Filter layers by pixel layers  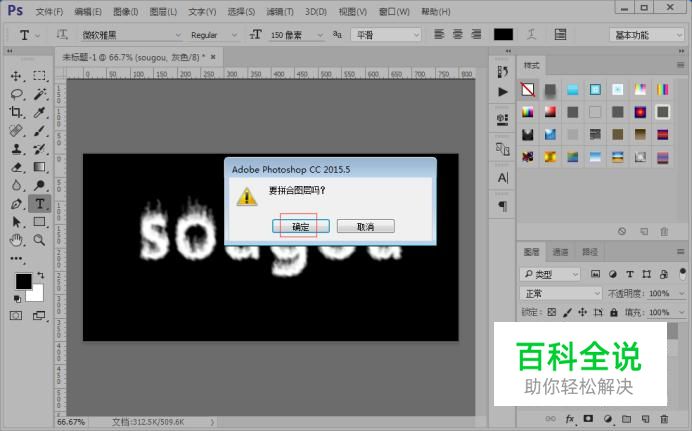(595, 274)
